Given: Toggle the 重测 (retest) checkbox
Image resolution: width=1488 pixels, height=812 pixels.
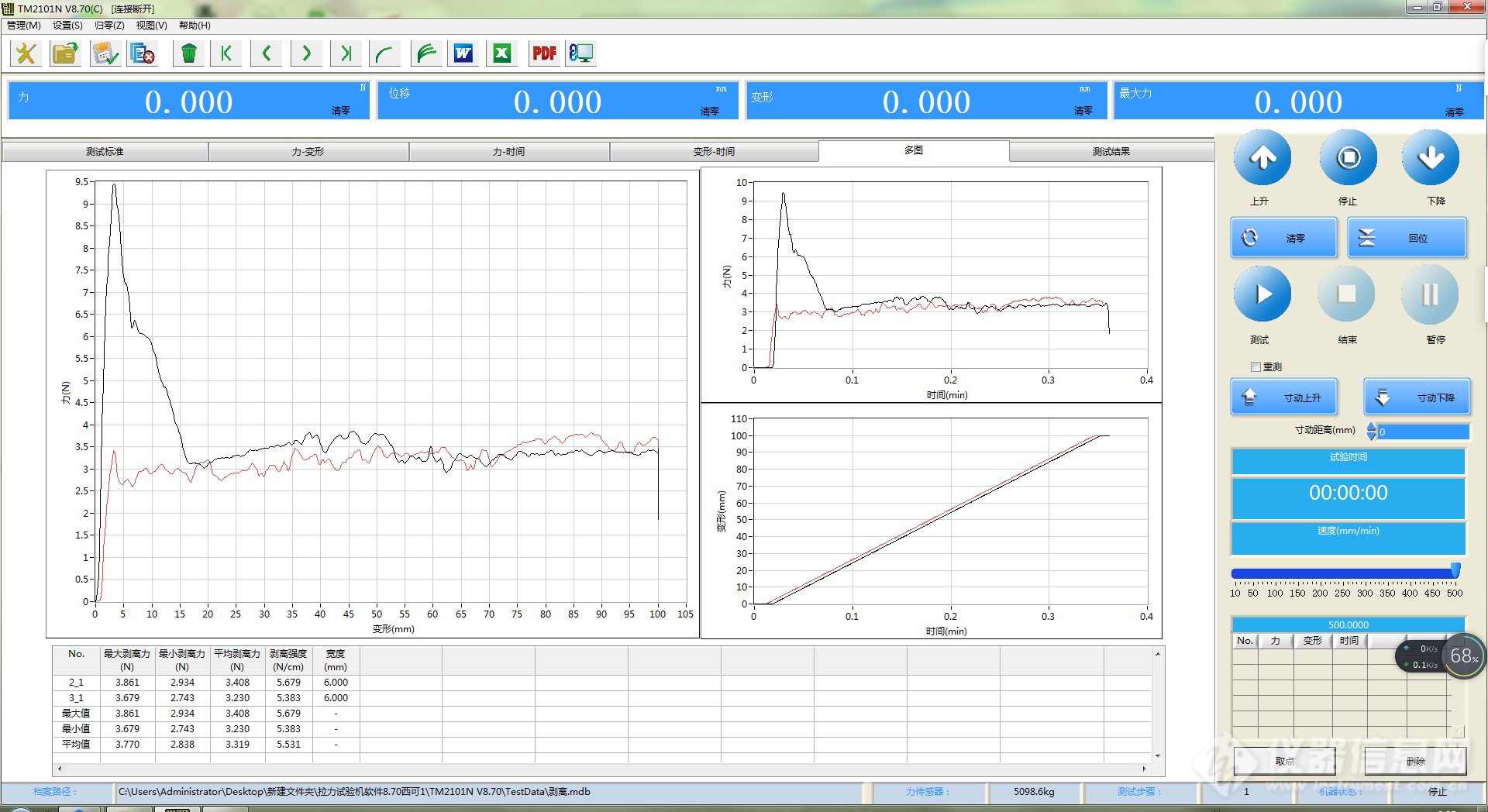Looking at the screenshot, I should click(1255, 367).
